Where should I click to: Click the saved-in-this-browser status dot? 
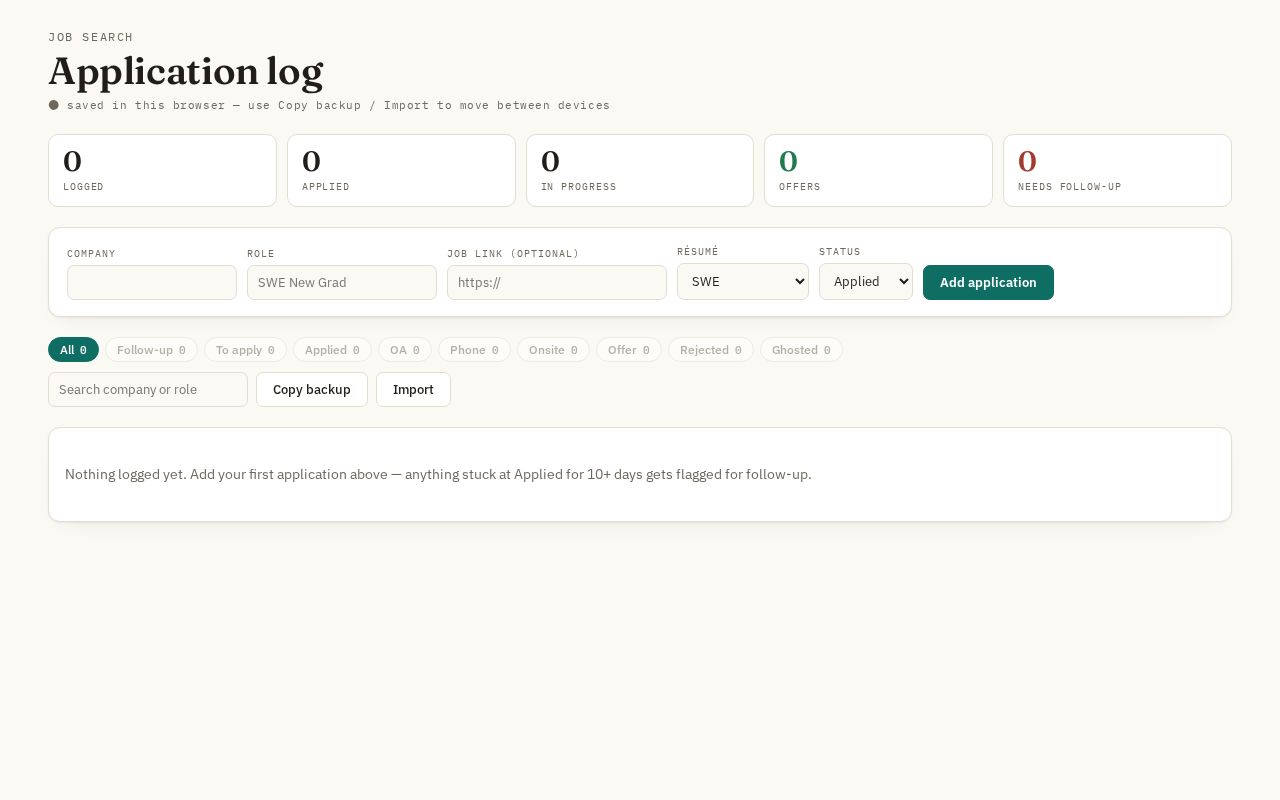pyautogui.click(x=54, y=105)
